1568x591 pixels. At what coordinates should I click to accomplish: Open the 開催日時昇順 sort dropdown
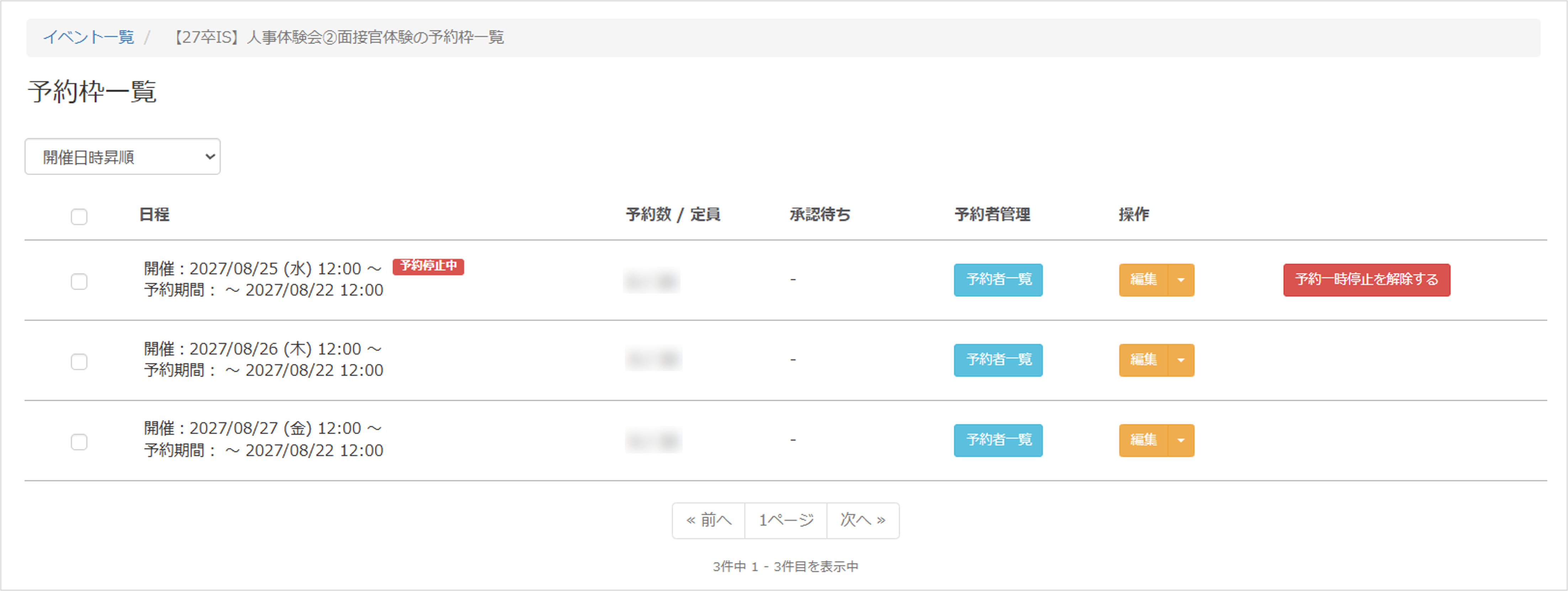(x=122, y=157)
